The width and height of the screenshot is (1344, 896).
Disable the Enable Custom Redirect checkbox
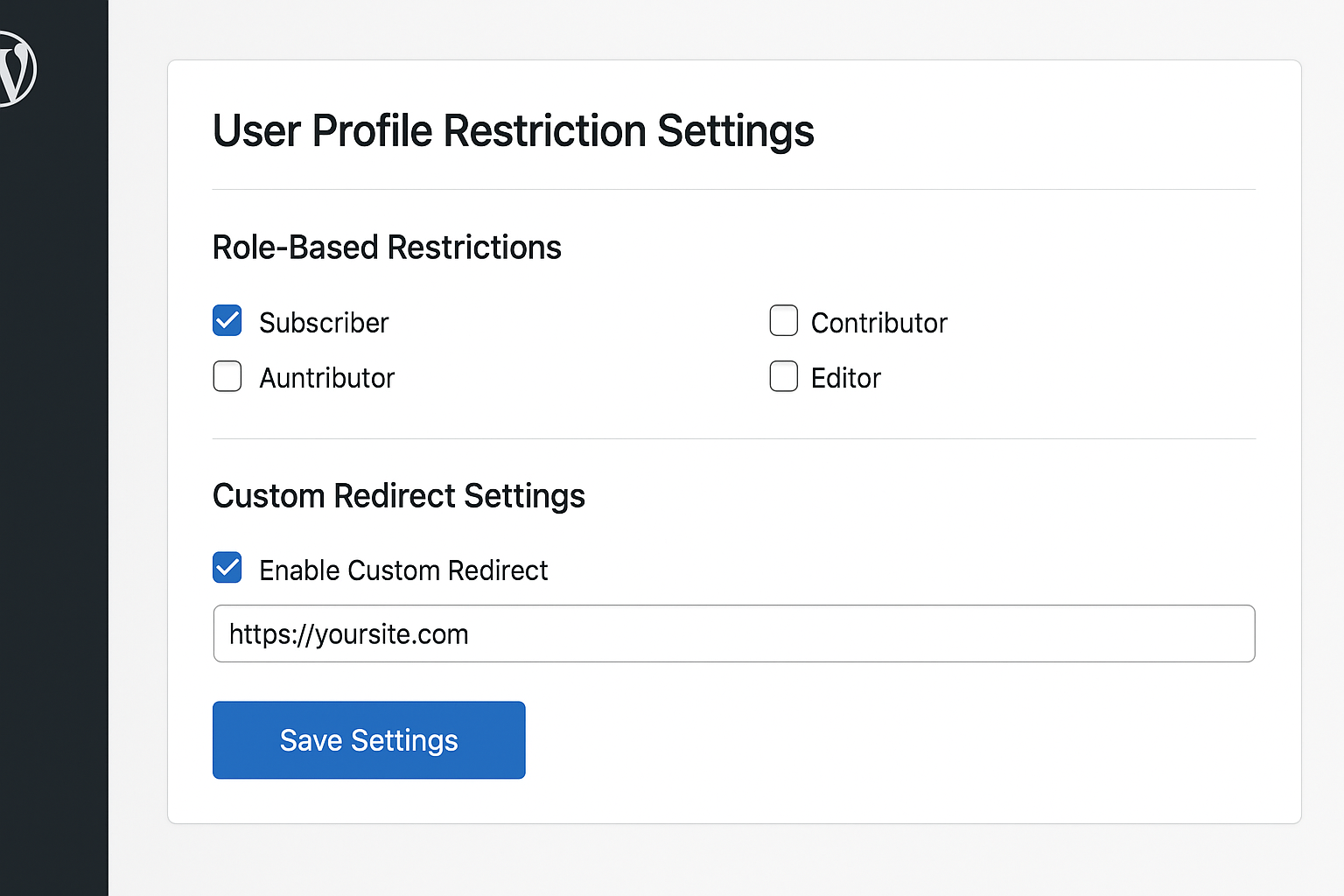(x=227, y=568)
